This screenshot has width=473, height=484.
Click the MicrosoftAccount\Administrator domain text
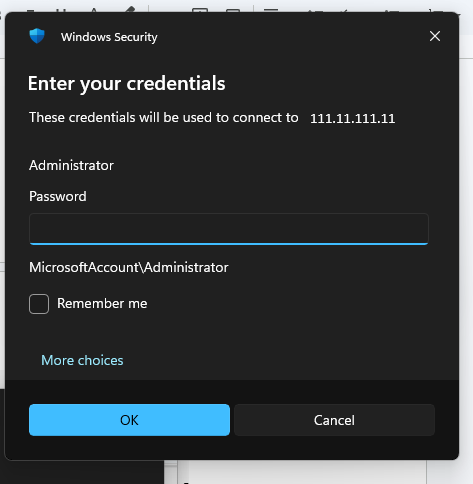[129, 267]
